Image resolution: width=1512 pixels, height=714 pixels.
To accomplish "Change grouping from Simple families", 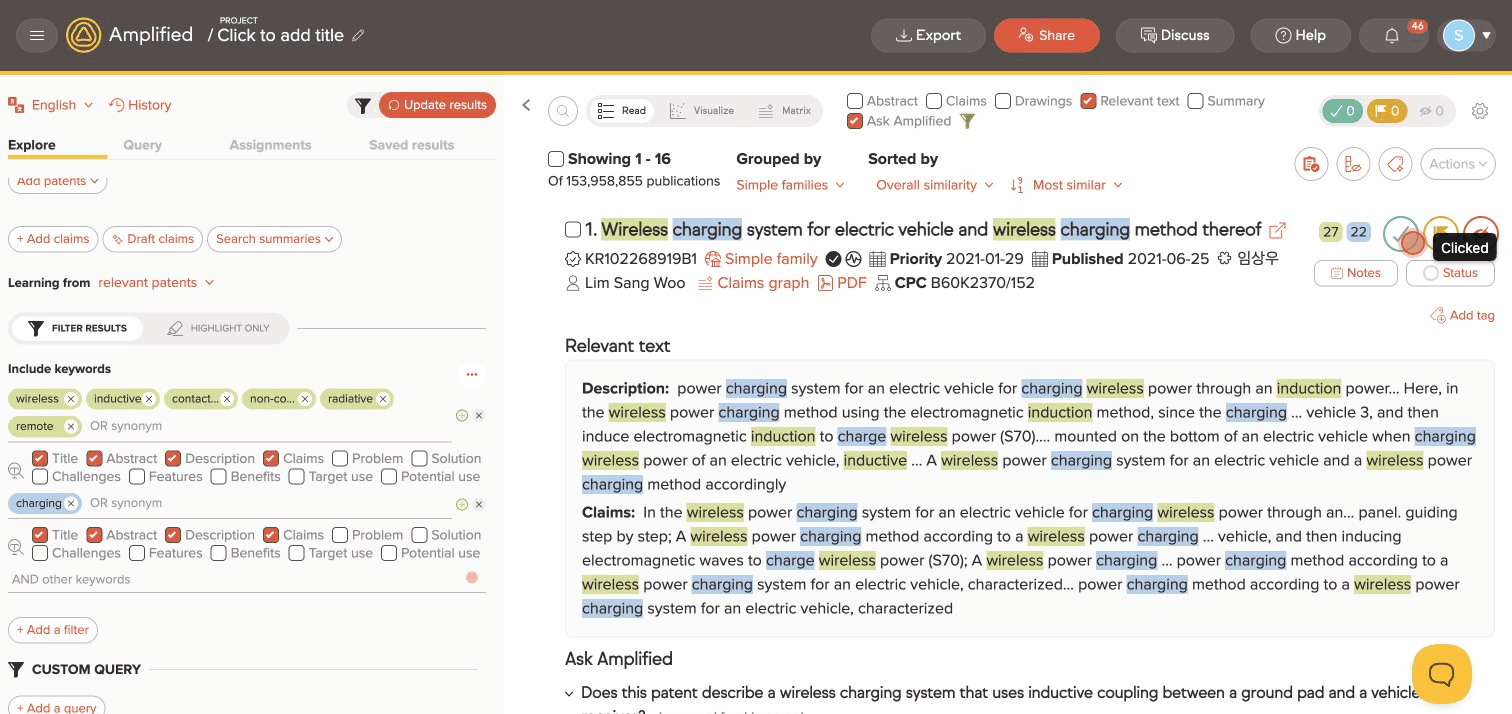I will (x=790, y=185).
